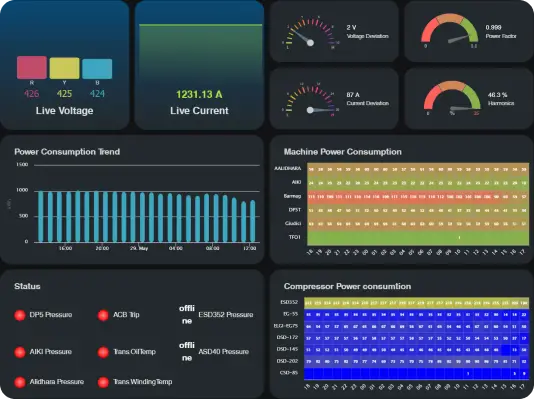The image size is (534, 399).
Task: Click the ESD352 Pressure status label
Action: (x=226, y=315)
